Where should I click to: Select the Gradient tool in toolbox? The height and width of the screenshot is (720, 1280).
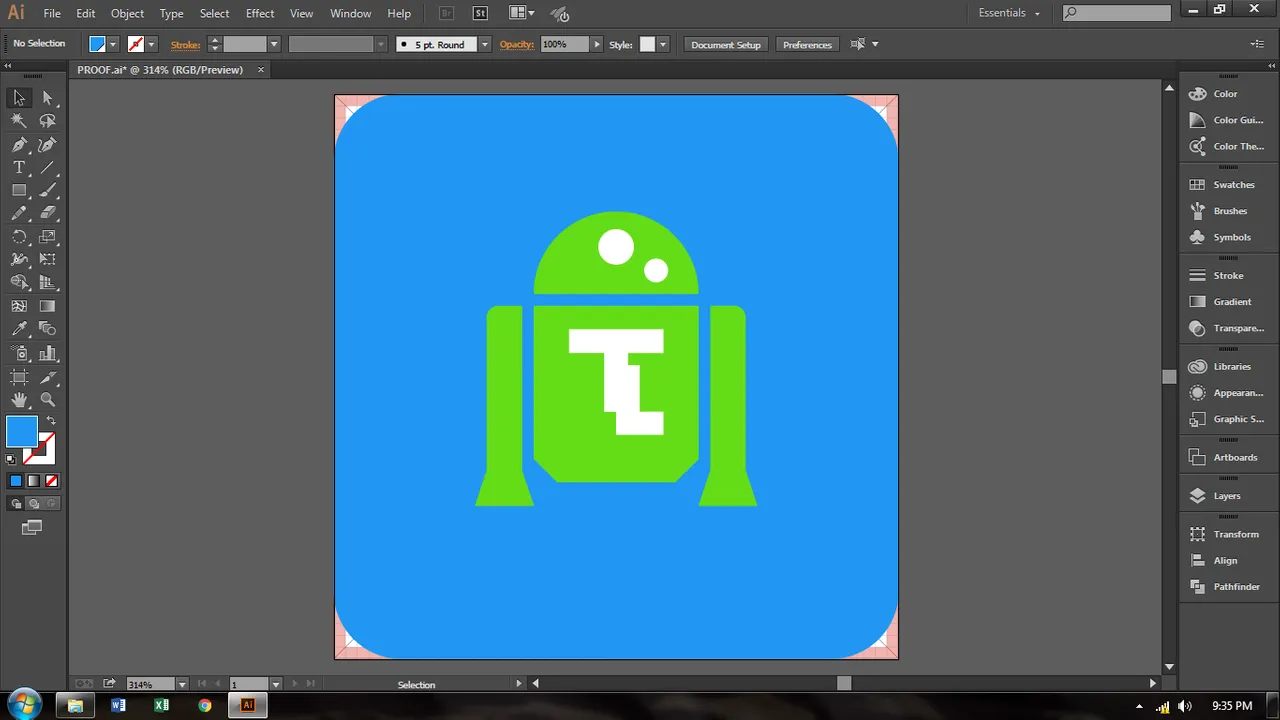pos(48,306)
